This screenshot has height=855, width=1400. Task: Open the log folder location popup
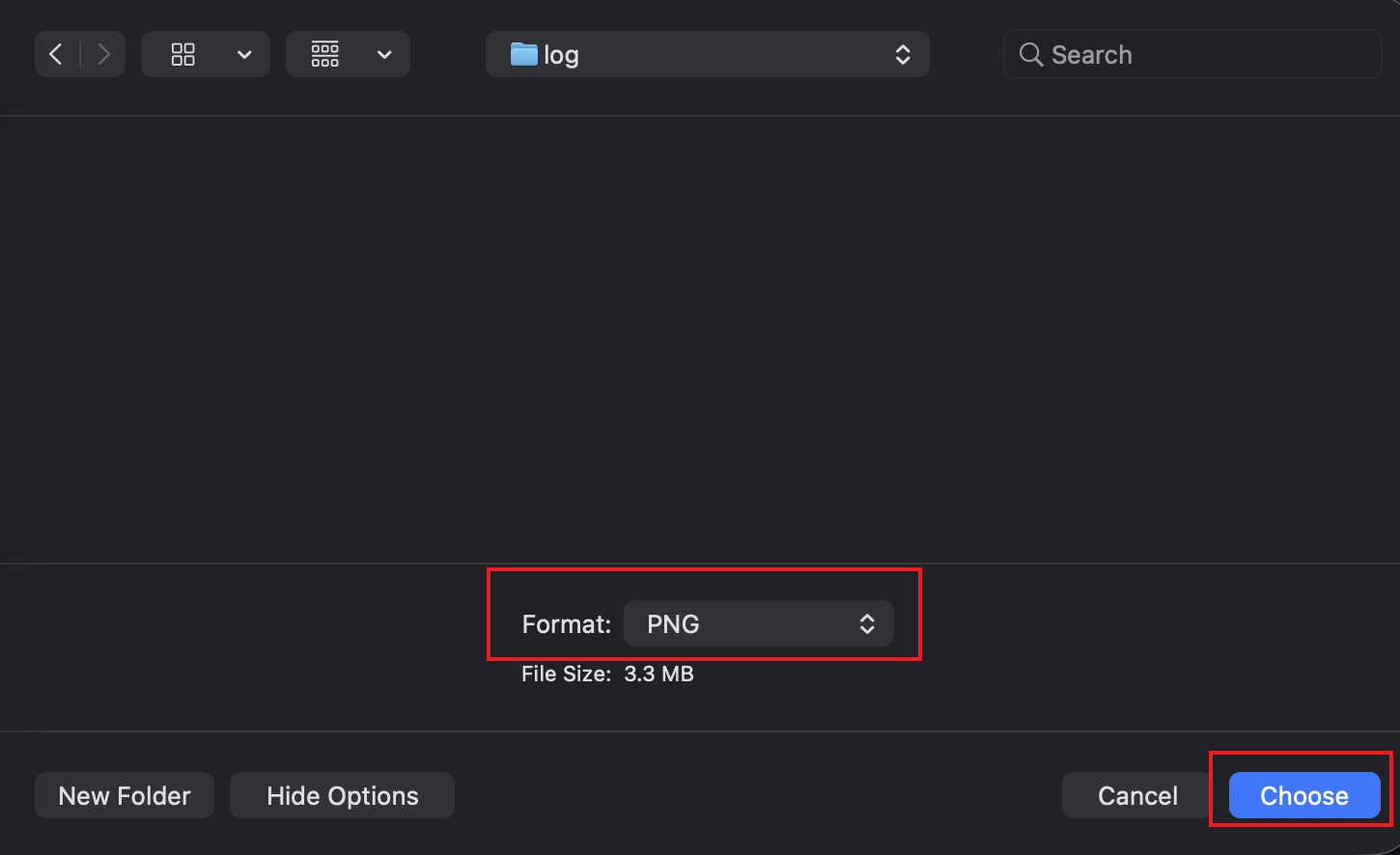click(x=707, y=55)
